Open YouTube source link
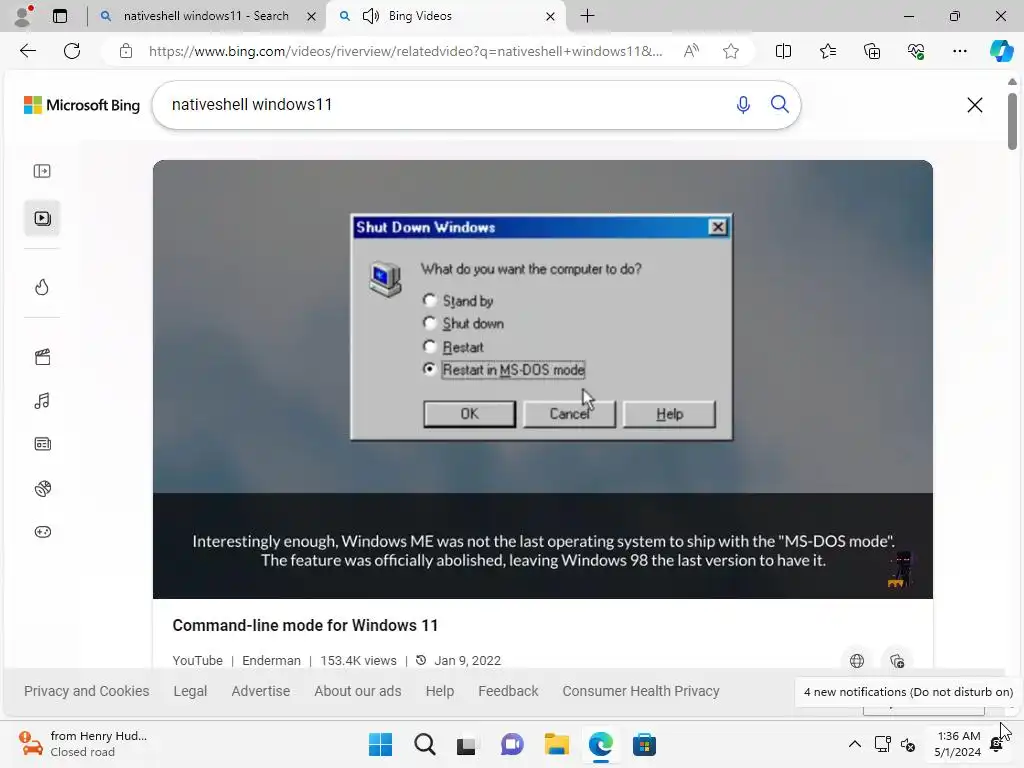 [197, 660]
